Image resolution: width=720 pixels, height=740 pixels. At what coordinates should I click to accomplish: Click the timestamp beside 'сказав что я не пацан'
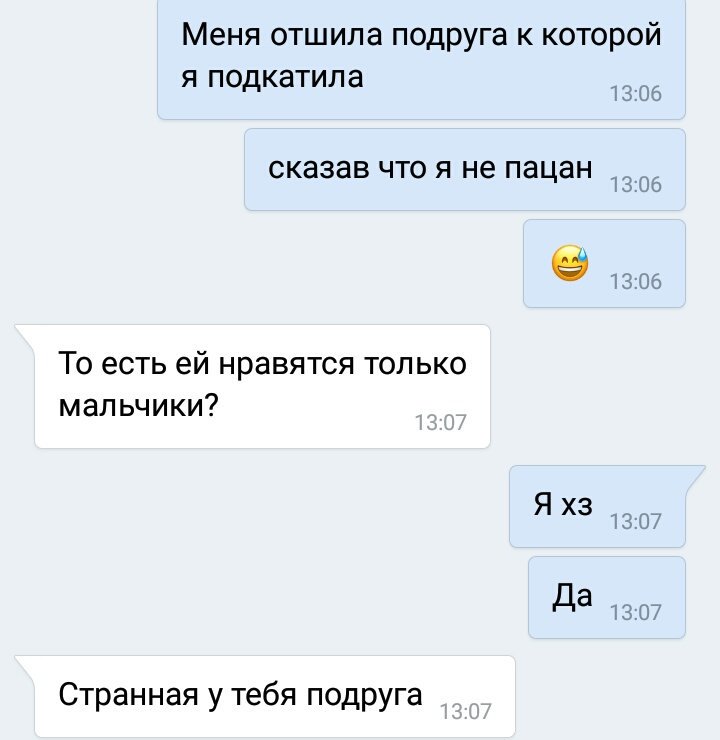click(636, 185)
